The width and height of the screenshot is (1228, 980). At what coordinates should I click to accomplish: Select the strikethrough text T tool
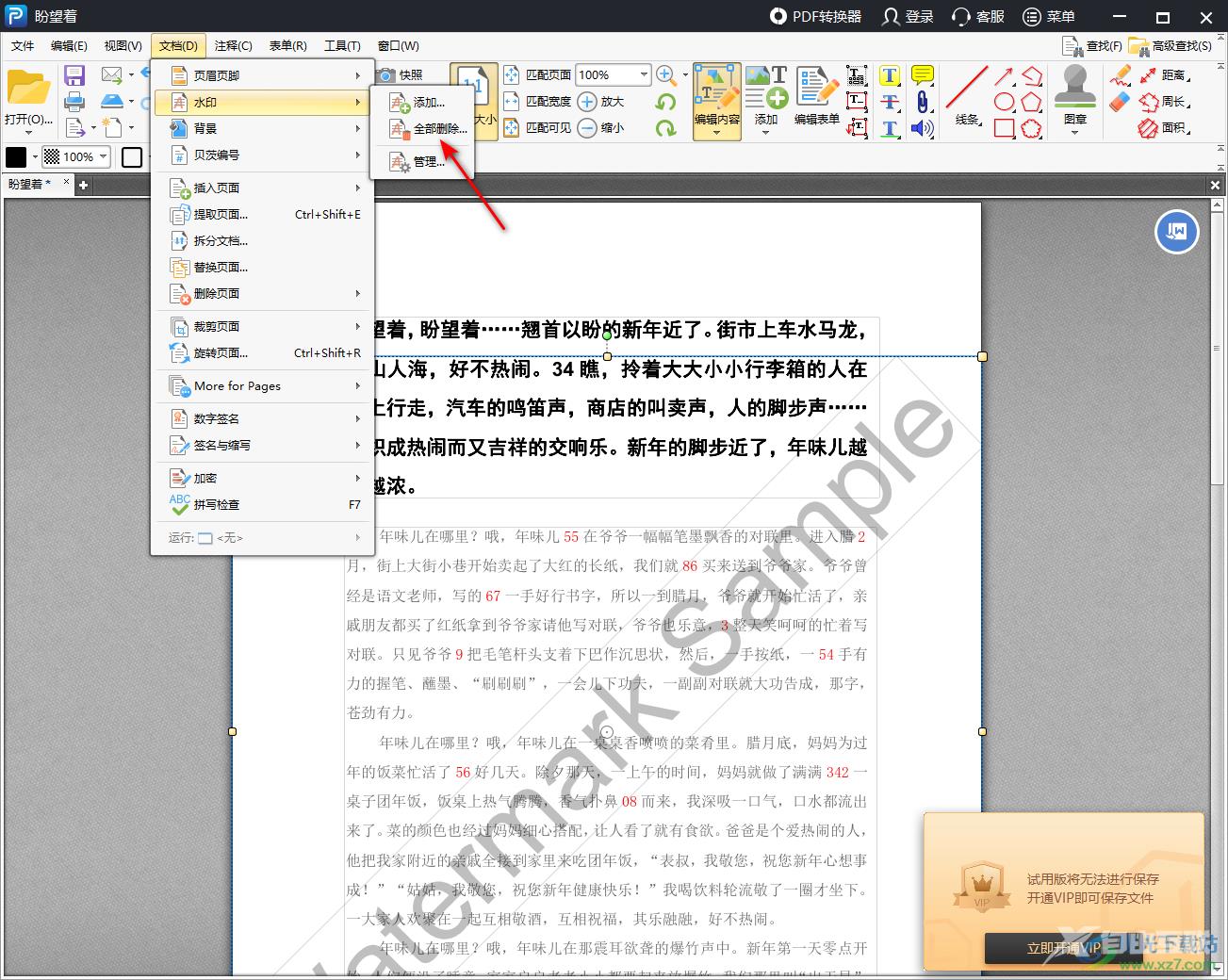click(890, 102)
